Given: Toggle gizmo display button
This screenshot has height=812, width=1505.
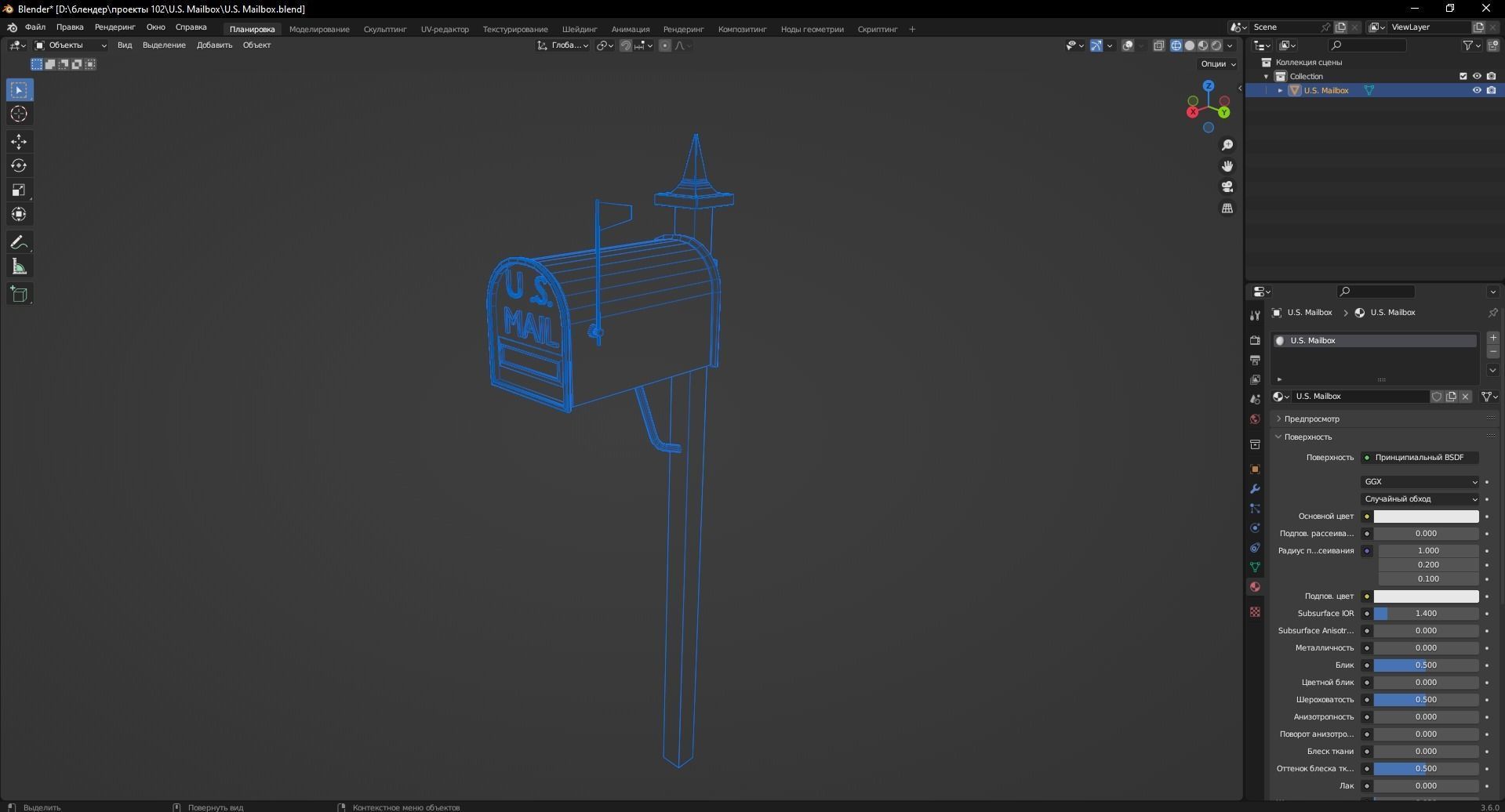Looking at the screenshot, I should tap(1096, 45).
